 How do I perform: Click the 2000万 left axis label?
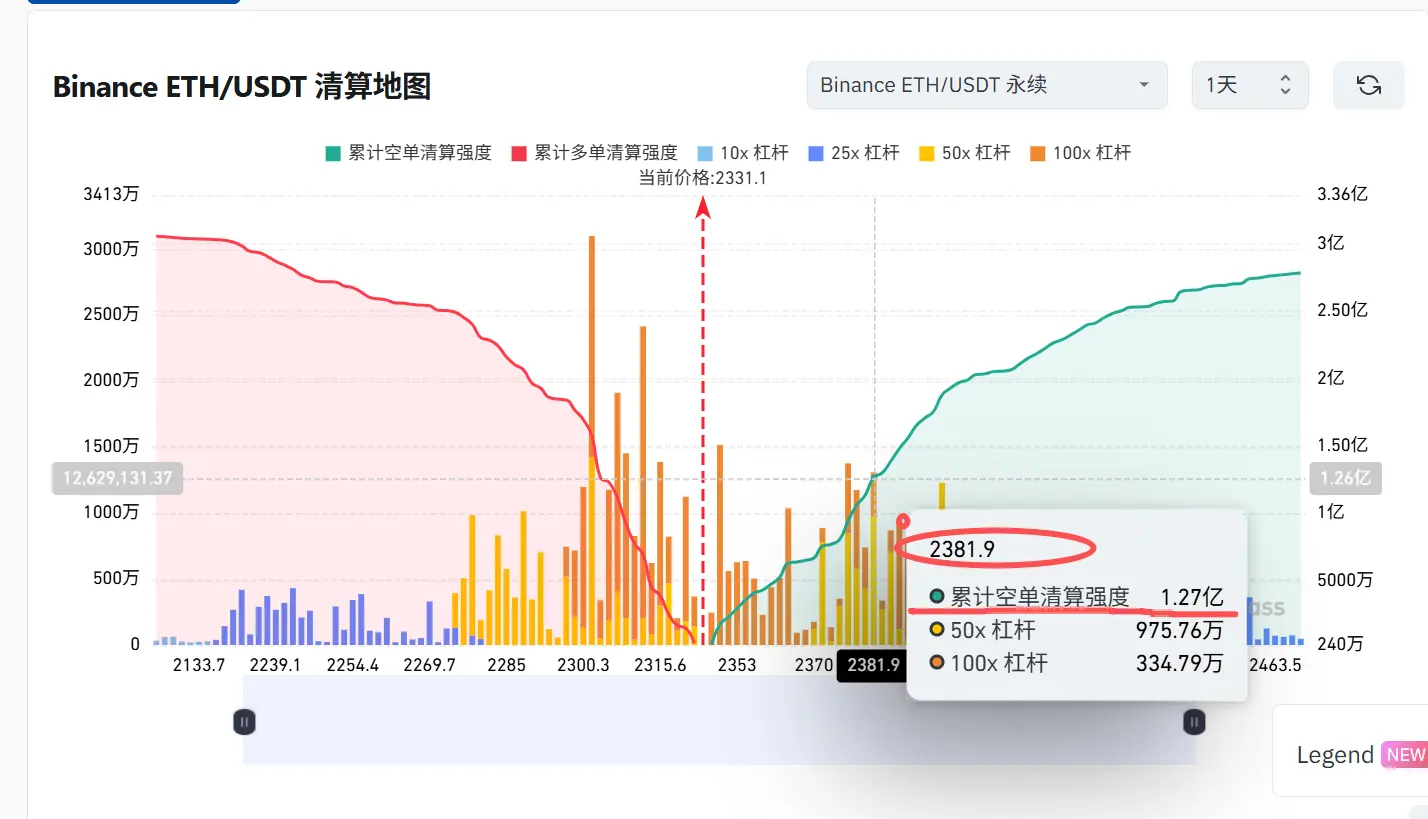[111, 380]
